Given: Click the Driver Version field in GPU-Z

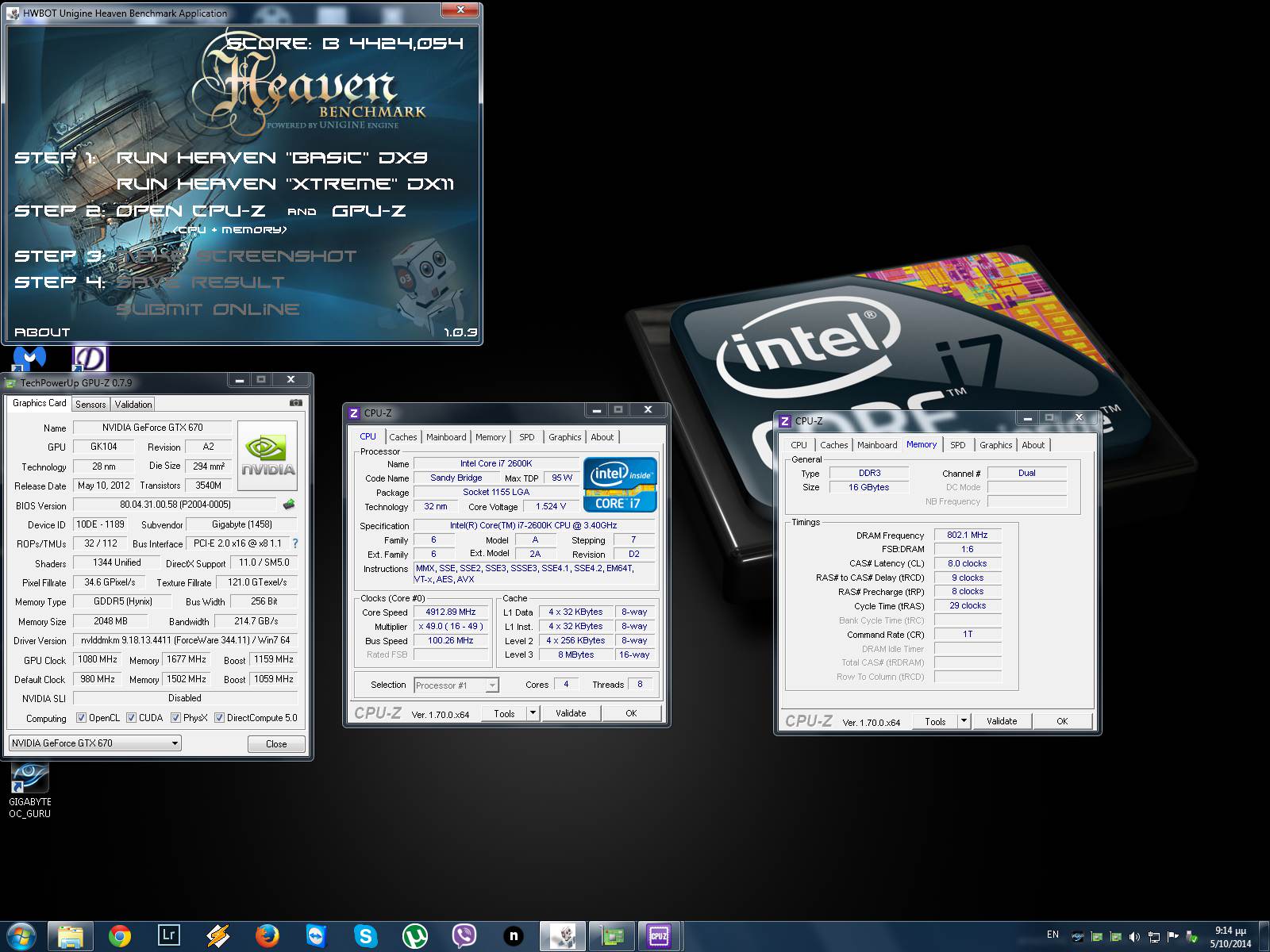Looking at the screenshot, I should [186, 640].
